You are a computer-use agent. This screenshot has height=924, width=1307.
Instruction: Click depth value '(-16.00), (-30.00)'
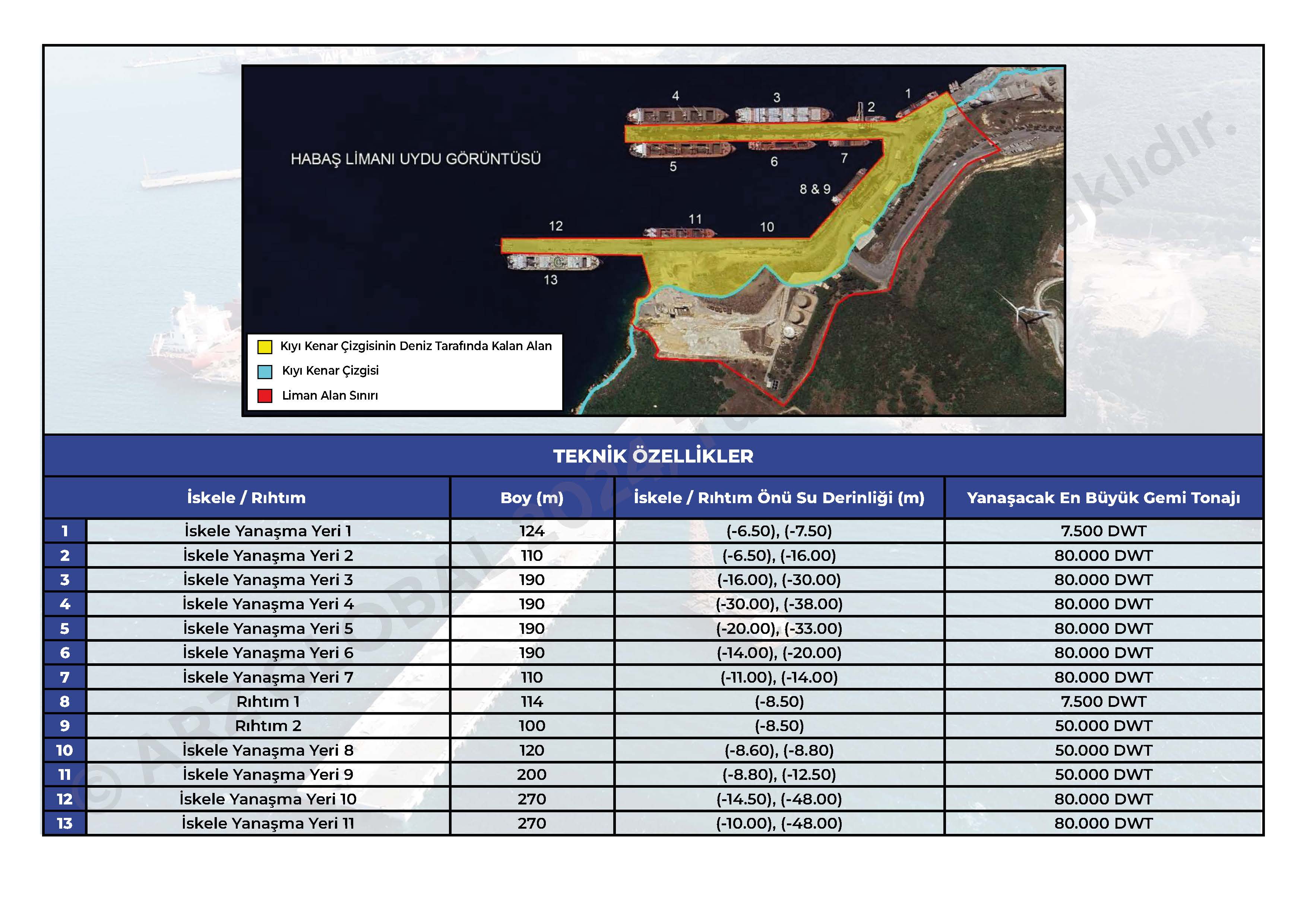pos(779,580)
